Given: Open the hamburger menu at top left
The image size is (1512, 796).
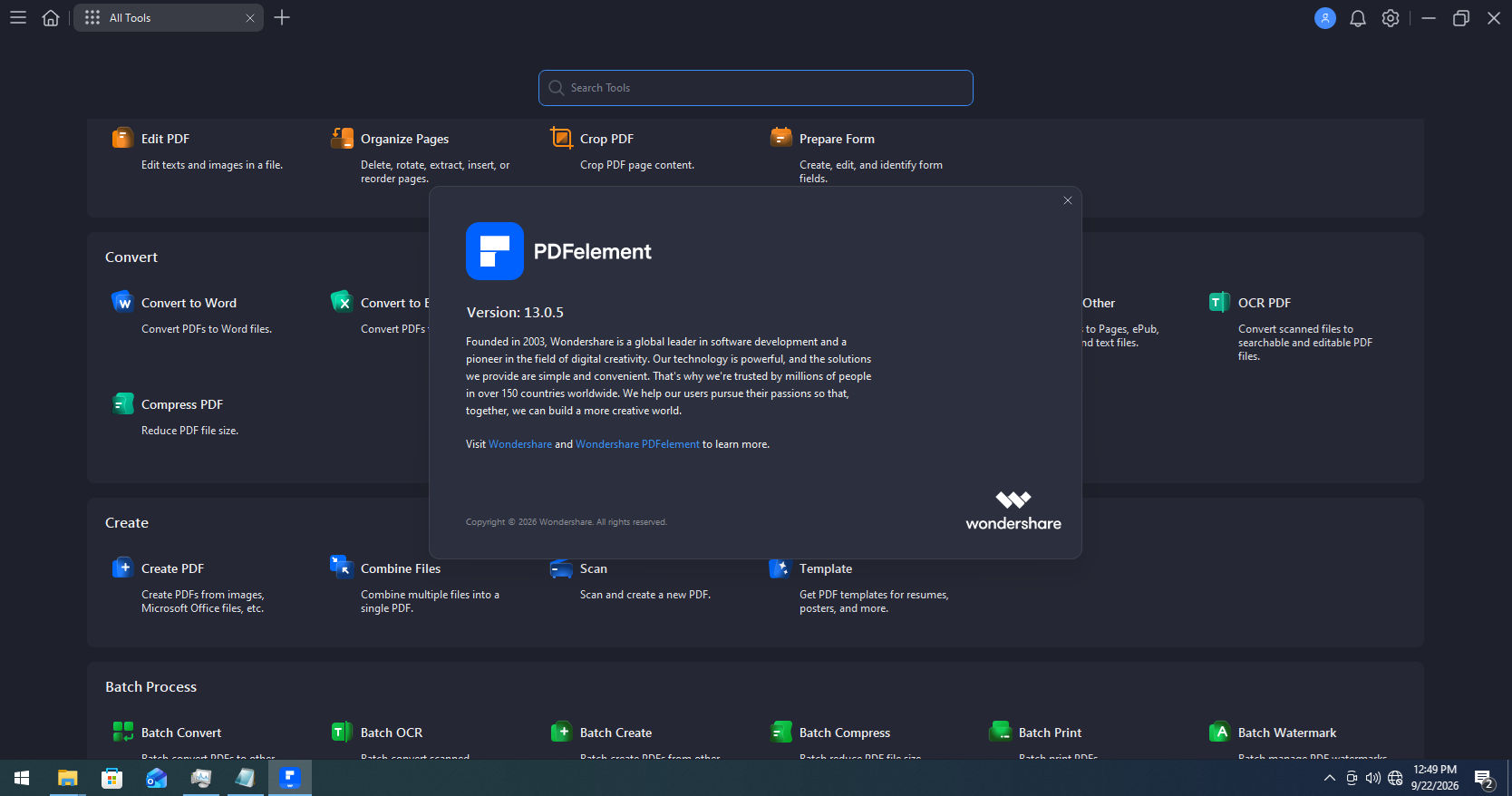Looking at the screenshot, I should [18, 17].
